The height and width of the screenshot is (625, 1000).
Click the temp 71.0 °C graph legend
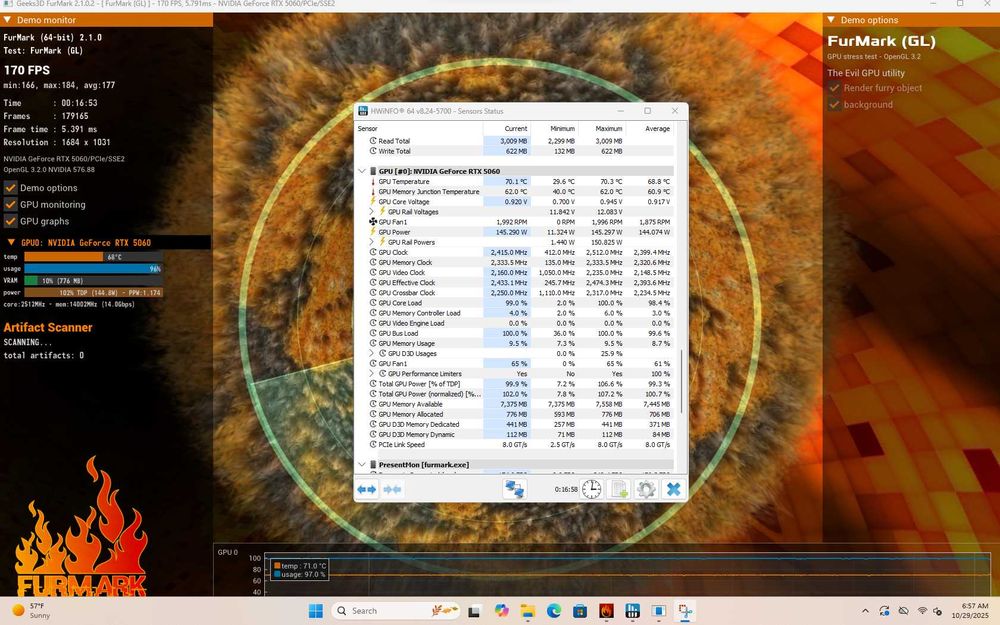pyautogui.click(x=300, y=566)
